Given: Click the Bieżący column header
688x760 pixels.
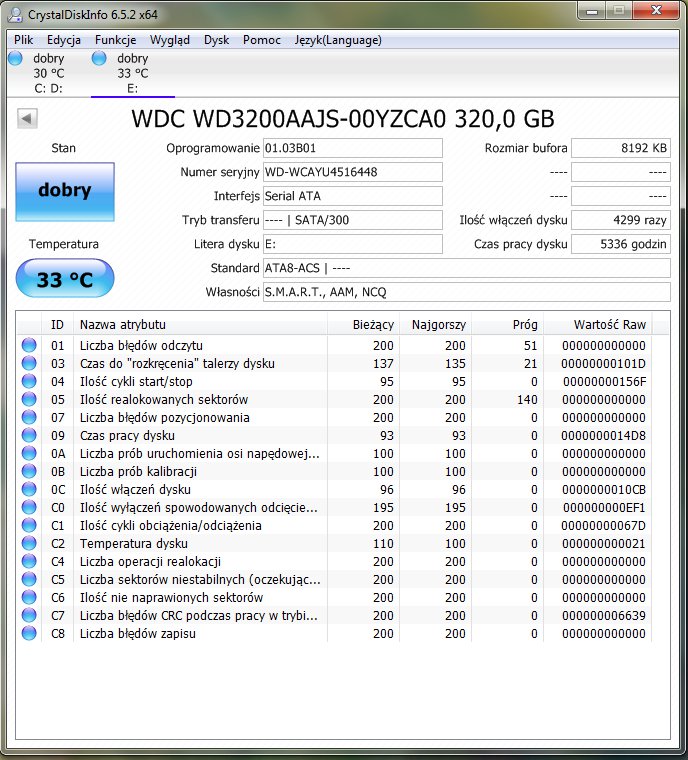Looking at the screenshot, I should click(x=363, y=324).
